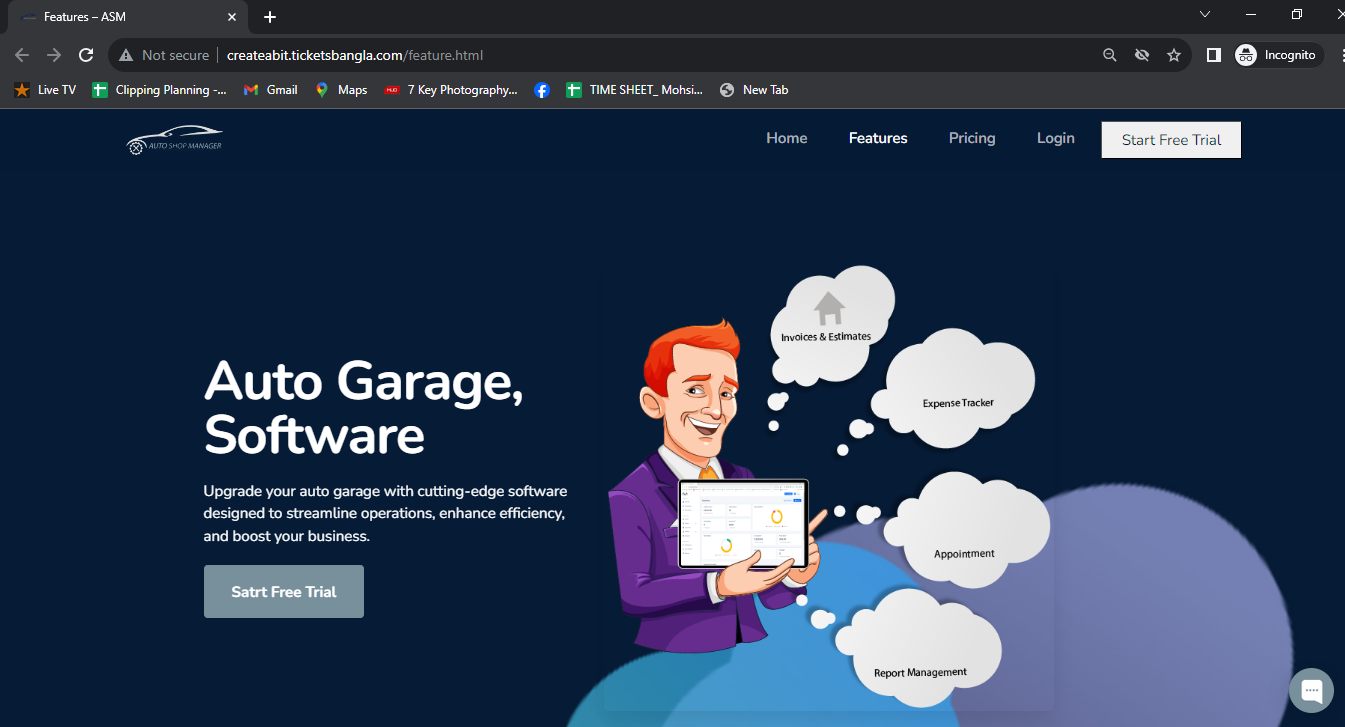Open tab search dropdown chevron
1345x727 pixels.
[1205, 14]
